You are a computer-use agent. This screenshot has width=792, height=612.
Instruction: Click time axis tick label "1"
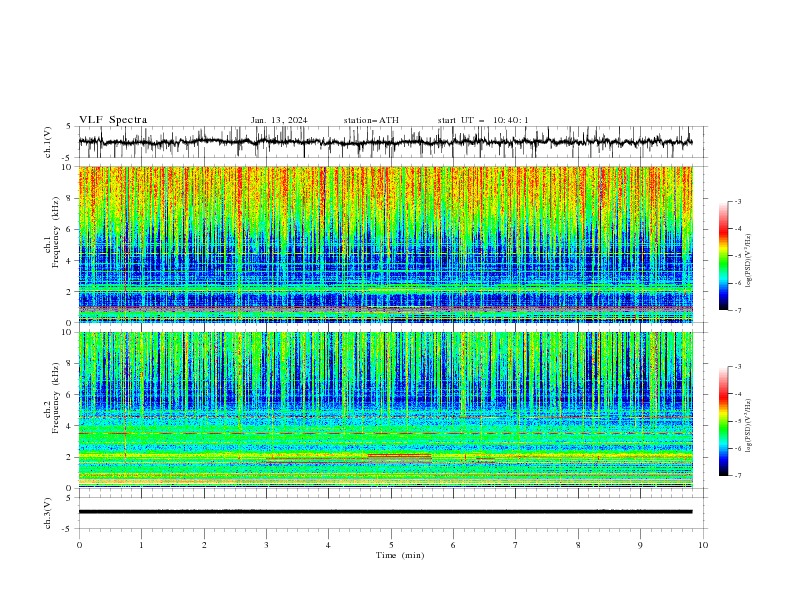point(141,545)
